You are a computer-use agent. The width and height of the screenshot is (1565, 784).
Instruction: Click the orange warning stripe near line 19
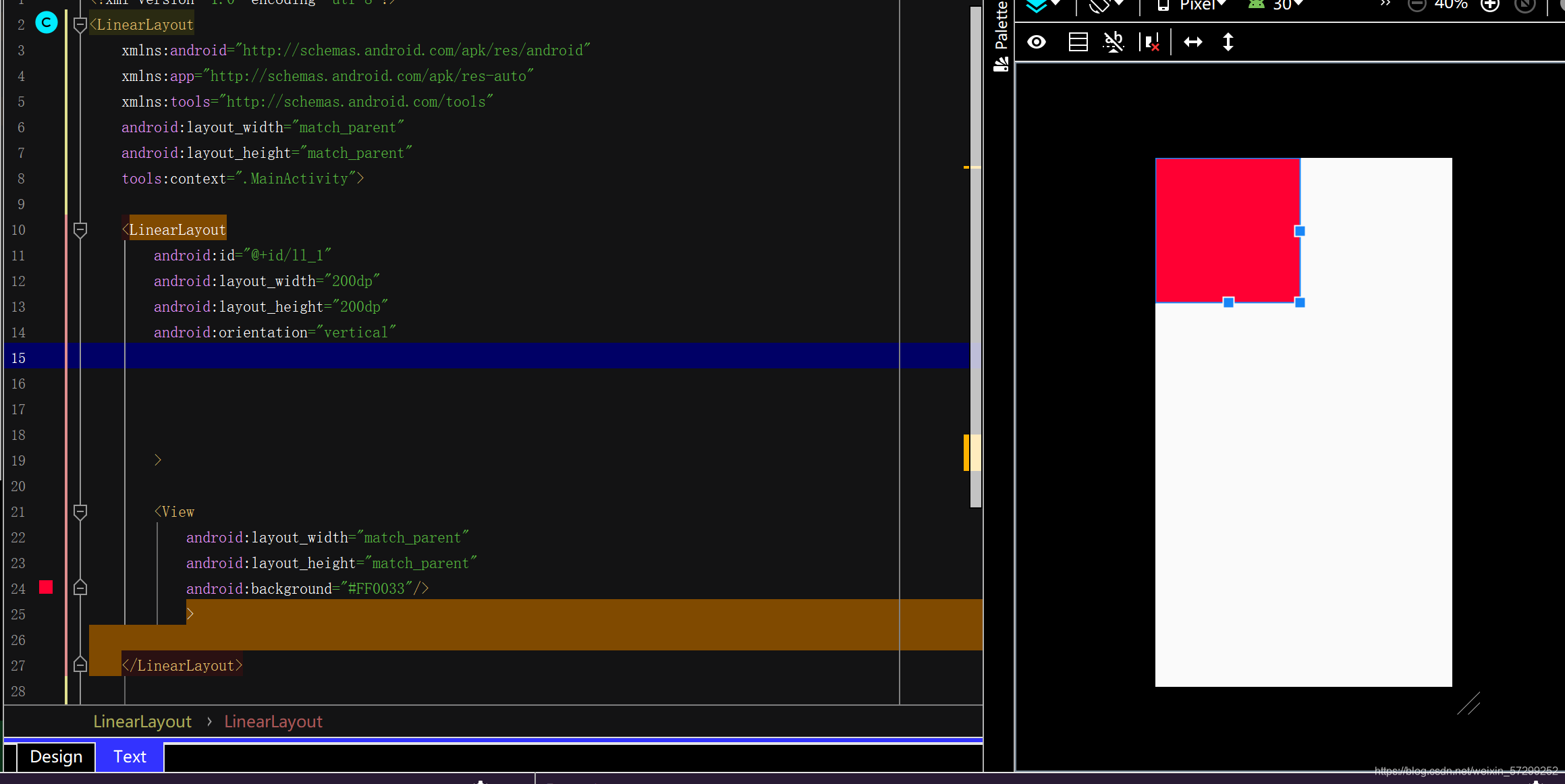[966, 452]
